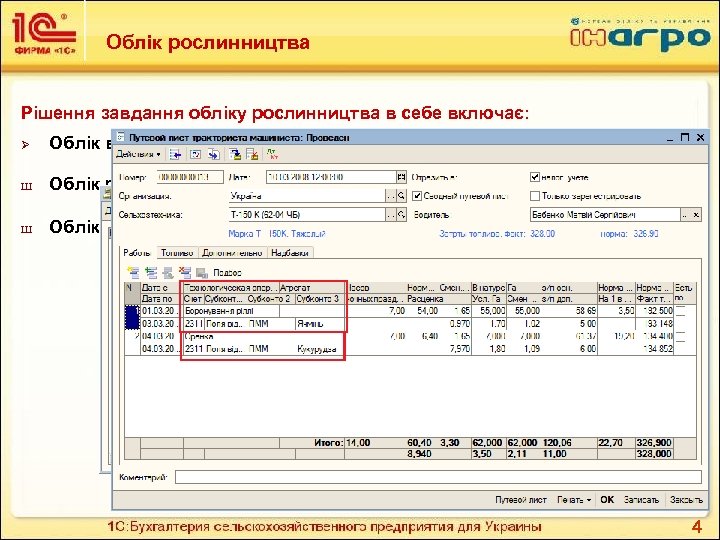Click the В натуре column header
The image size is (720, 540).
pyautogui.click(x=489, y=288)
